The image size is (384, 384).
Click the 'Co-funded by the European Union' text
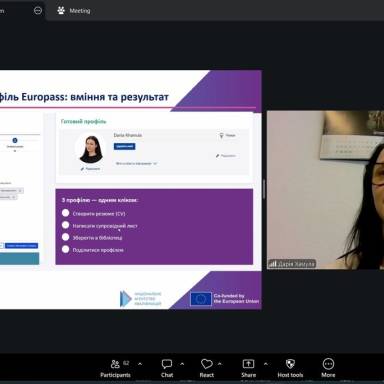click(236, 298)
